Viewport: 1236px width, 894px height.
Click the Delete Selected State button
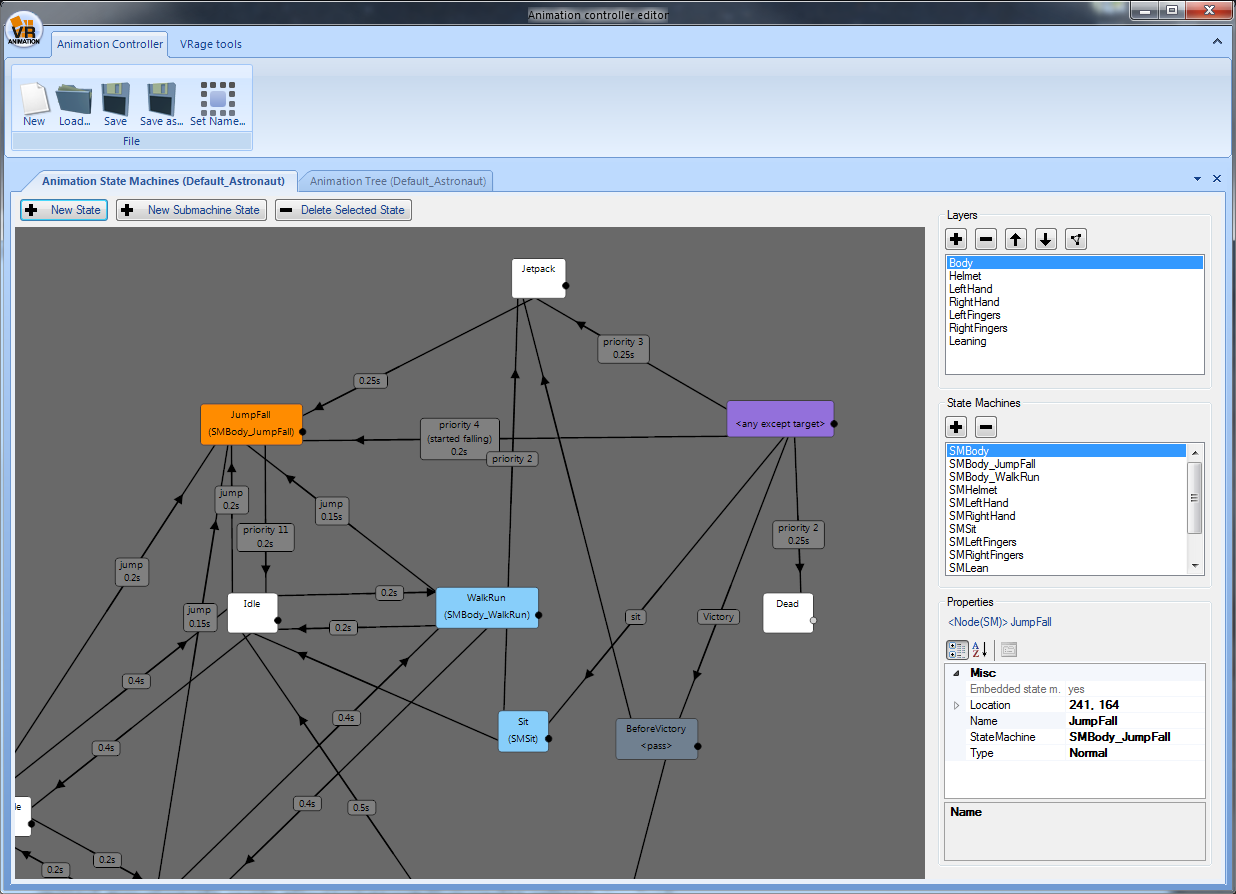(x=343, y=210)
